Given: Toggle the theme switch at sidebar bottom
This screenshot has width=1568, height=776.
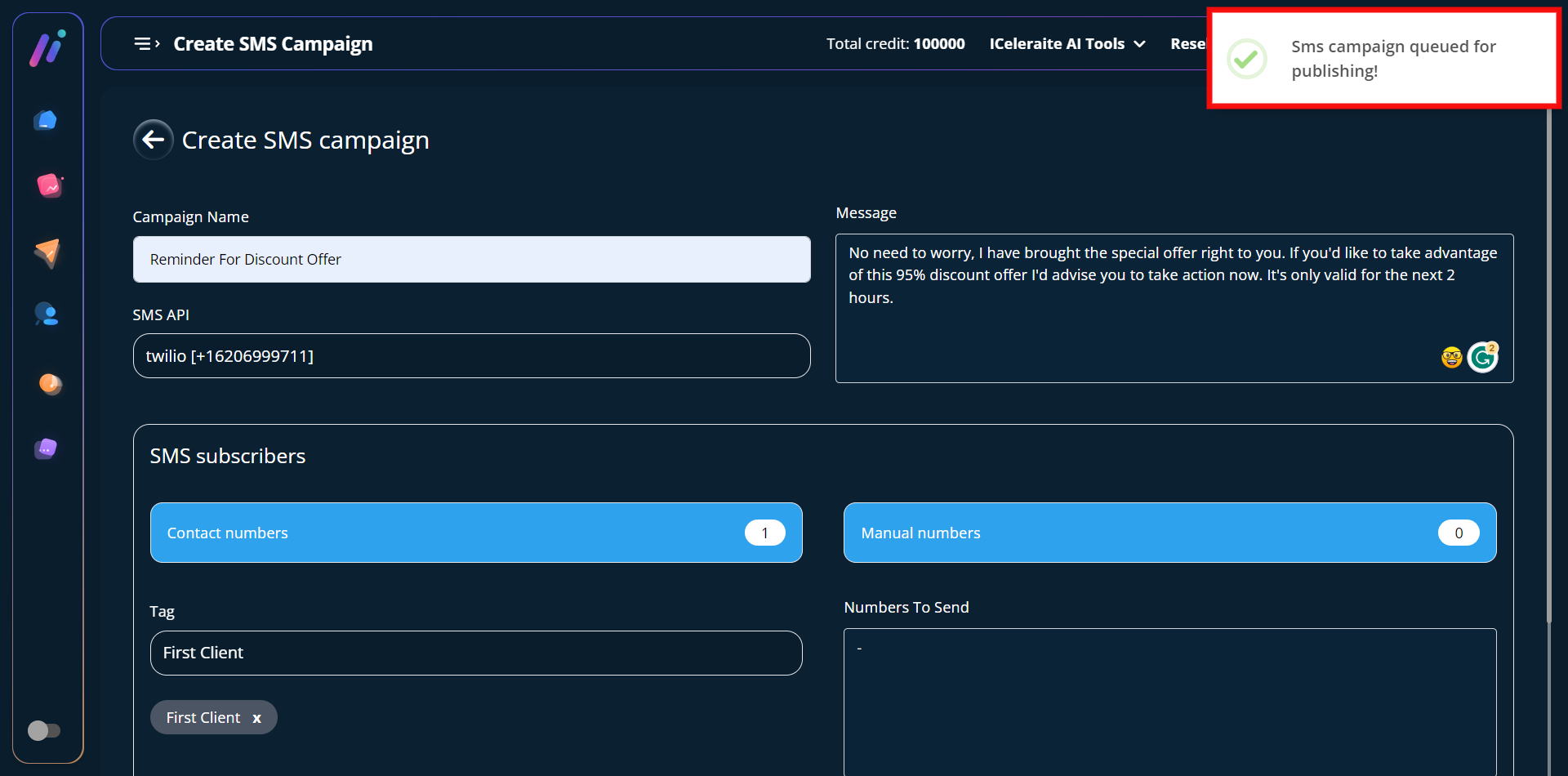Looking at the screenshot, I should [x=44, y=730].
